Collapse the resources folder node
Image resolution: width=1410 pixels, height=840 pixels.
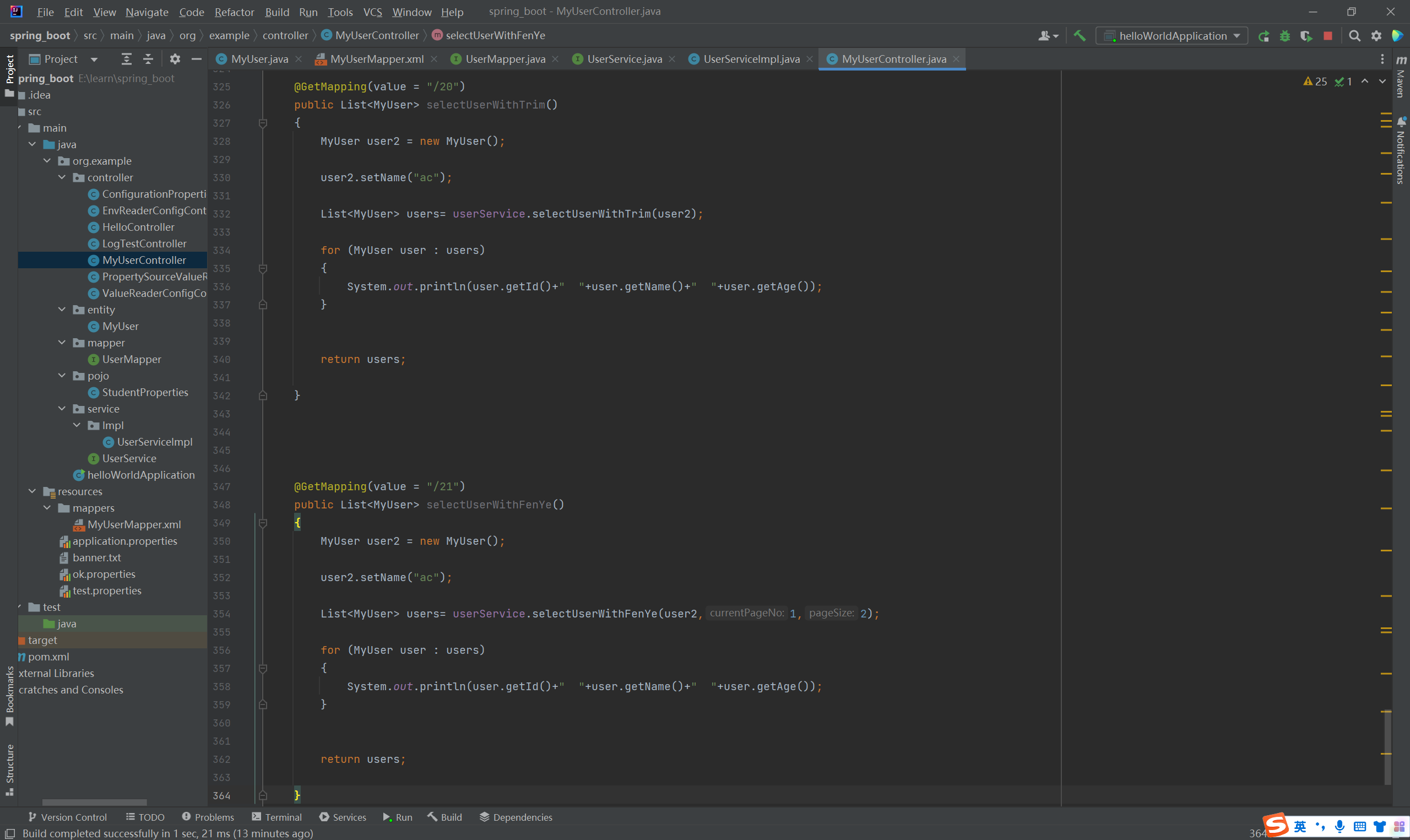click(33, 491)
